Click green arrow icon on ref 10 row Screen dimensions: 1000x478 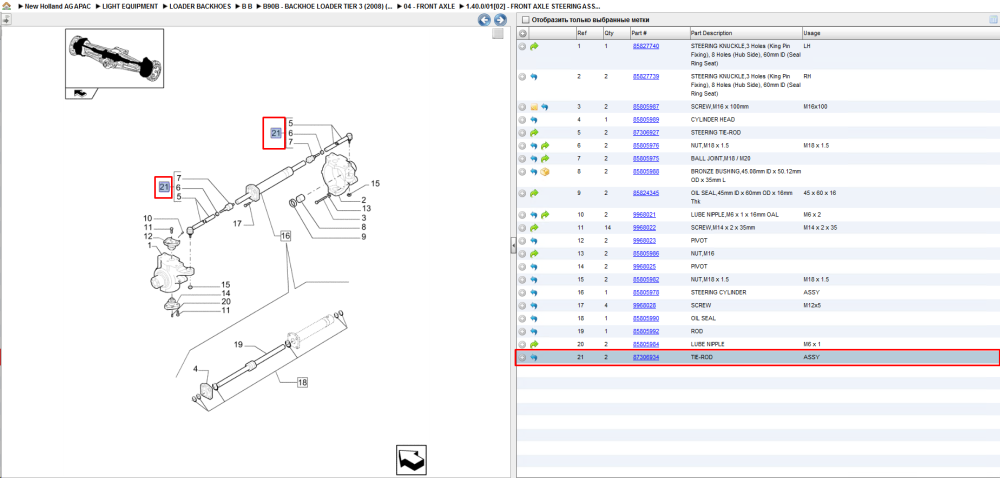pos(545,215)
